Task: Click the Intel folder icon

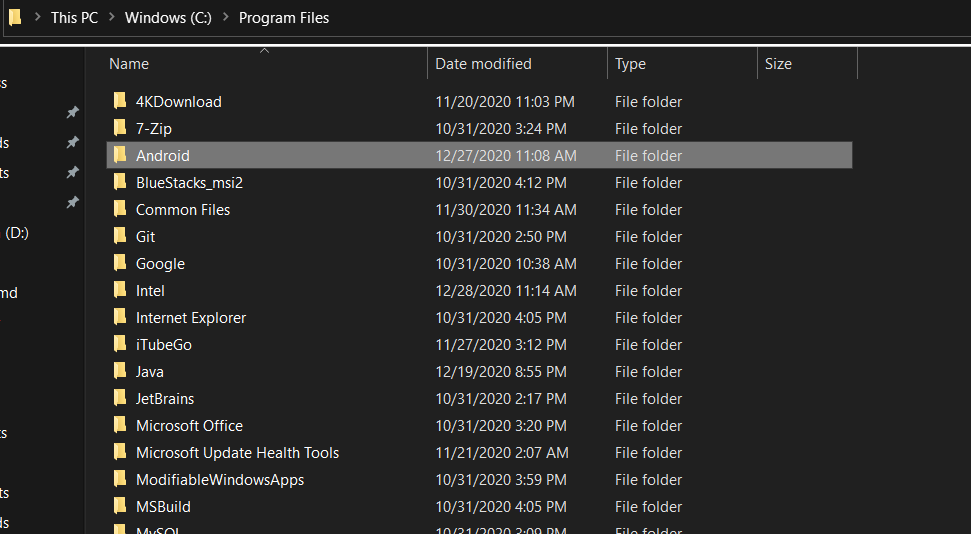Action: 120,290
